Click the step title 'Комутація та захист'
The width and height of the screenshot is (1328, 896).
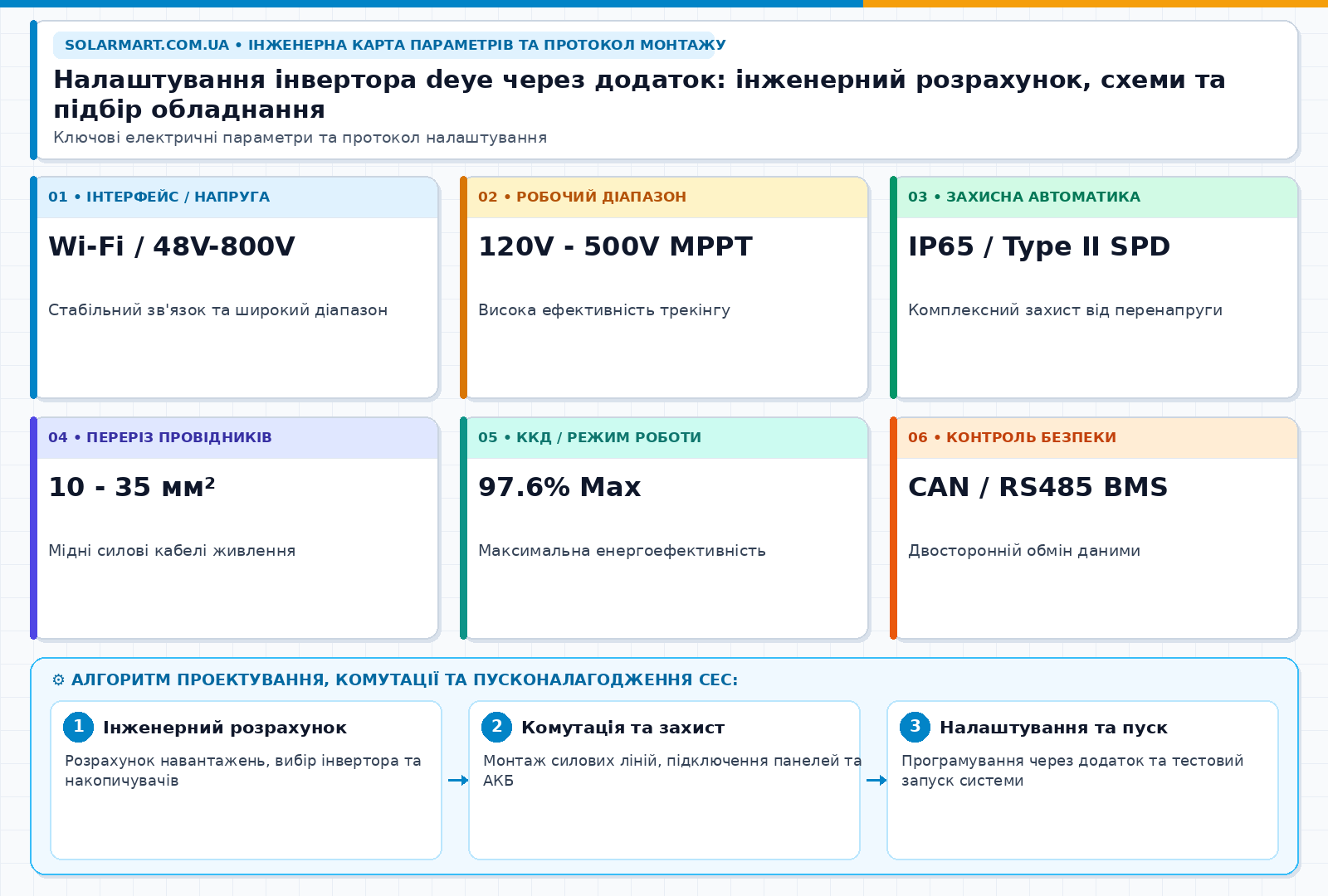tap(622, 728)
